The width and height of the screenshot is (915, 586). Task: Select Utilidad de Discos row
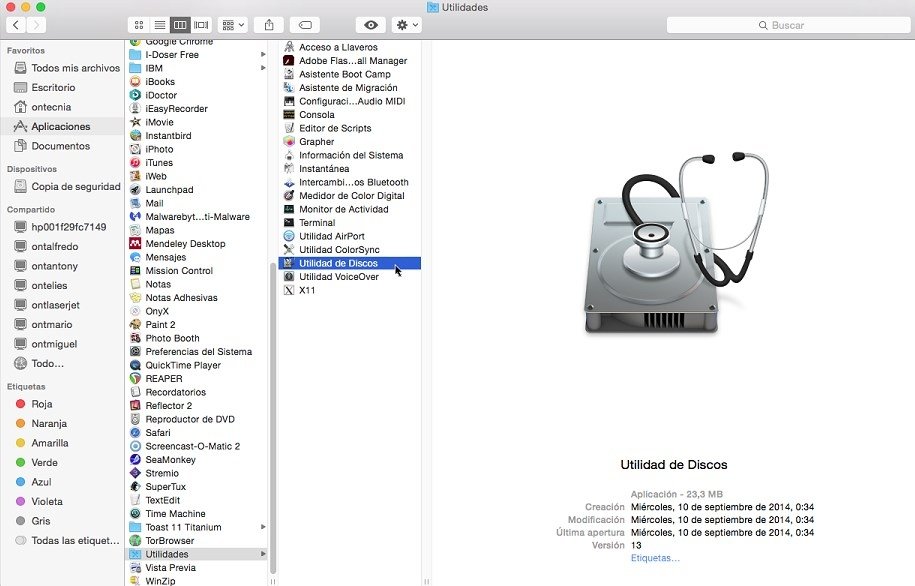(x=350, y=263)
